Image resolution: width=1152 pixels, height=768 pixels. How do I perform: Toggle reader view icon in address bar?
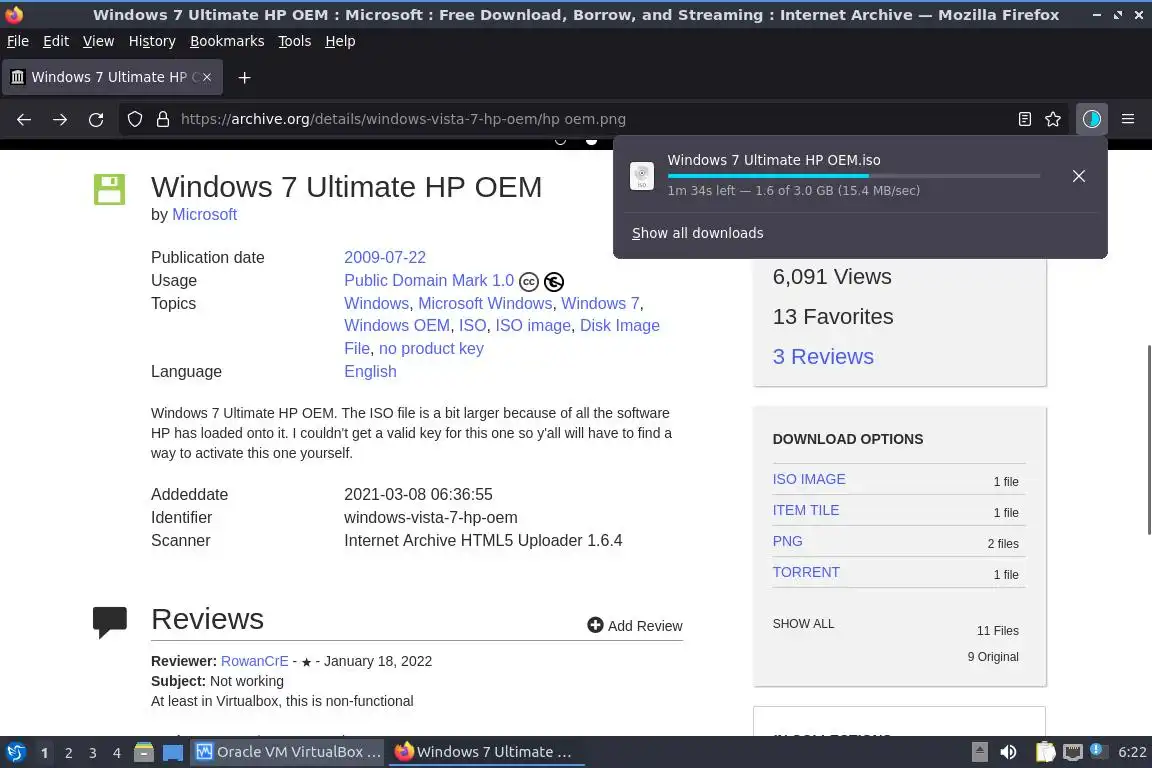coord(1025,119)
